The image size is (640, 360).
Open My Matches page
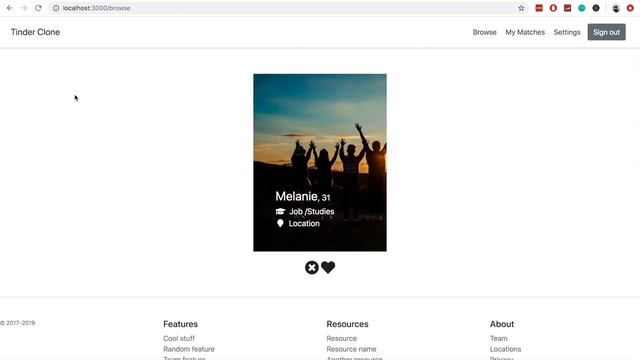[x=525, y=32]
